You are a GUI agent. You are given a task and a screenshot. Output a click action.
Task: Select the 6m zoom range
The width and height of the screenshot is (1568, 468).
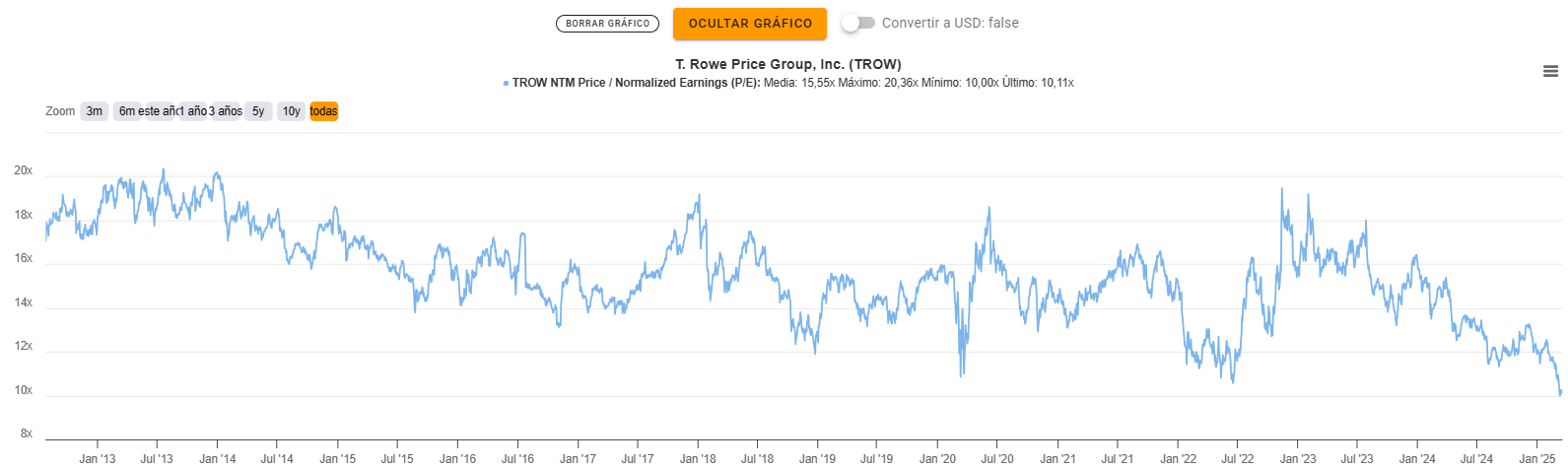click(x=126, y=111)
